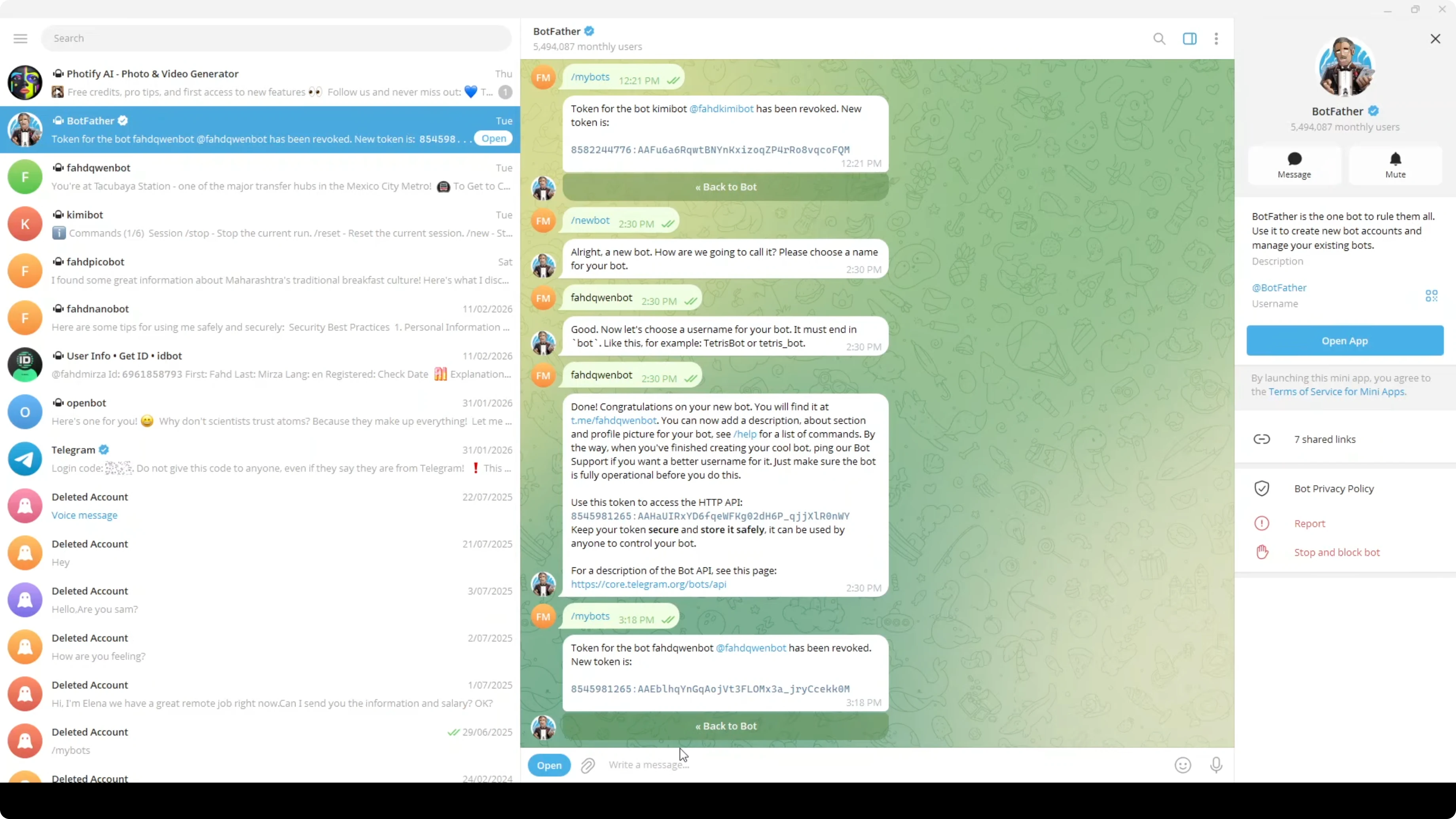The image size is (1456, 819).
Task: Open the core.telegram.org/bots/api link
Action: click(x=648, y=584)
